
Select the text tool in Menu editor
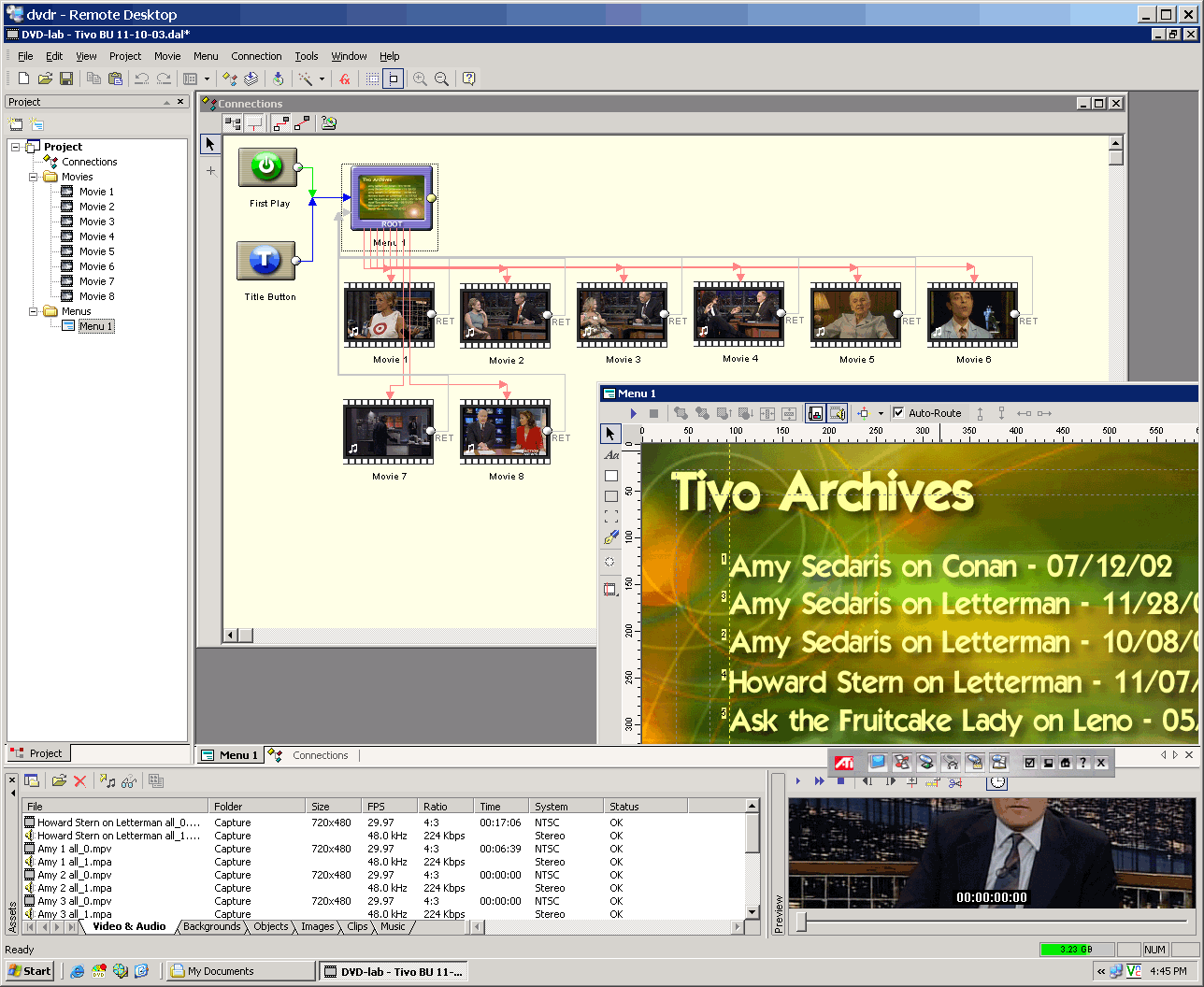pos(611,455)
